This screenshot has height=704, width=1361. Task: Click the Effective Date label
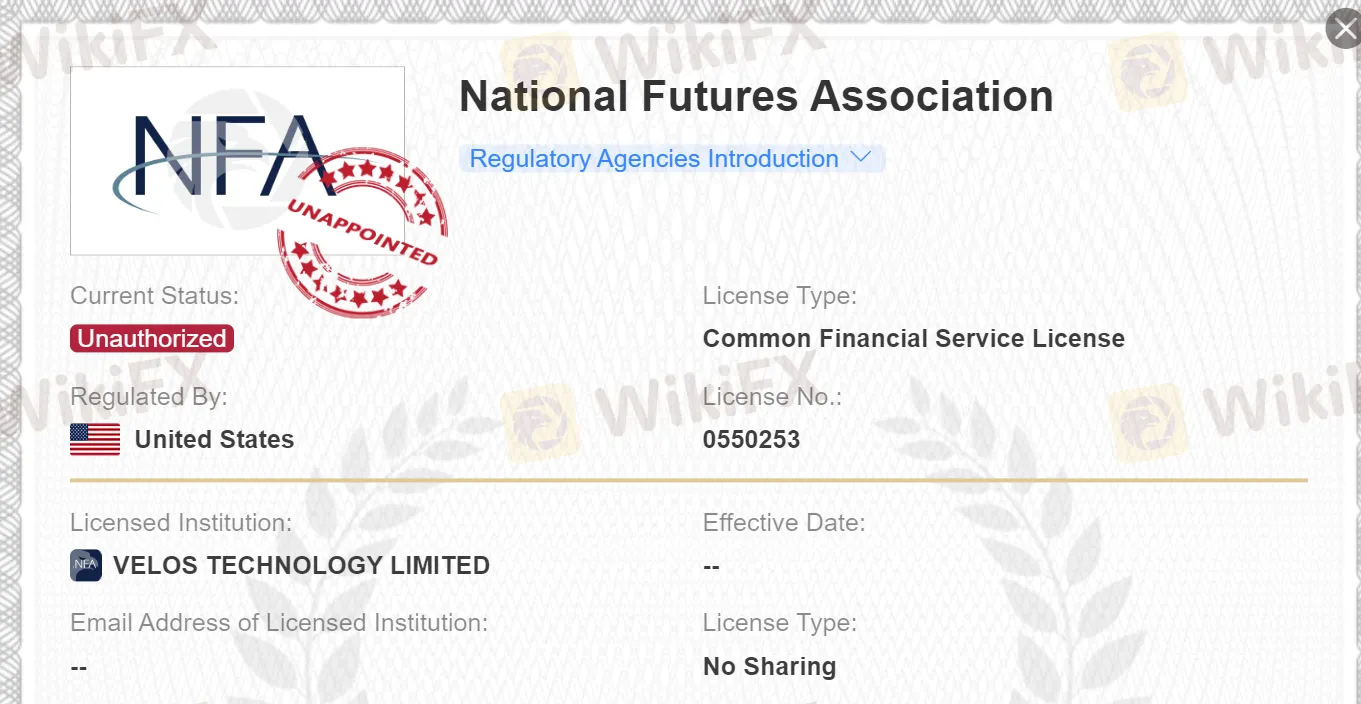click(784, 523)
